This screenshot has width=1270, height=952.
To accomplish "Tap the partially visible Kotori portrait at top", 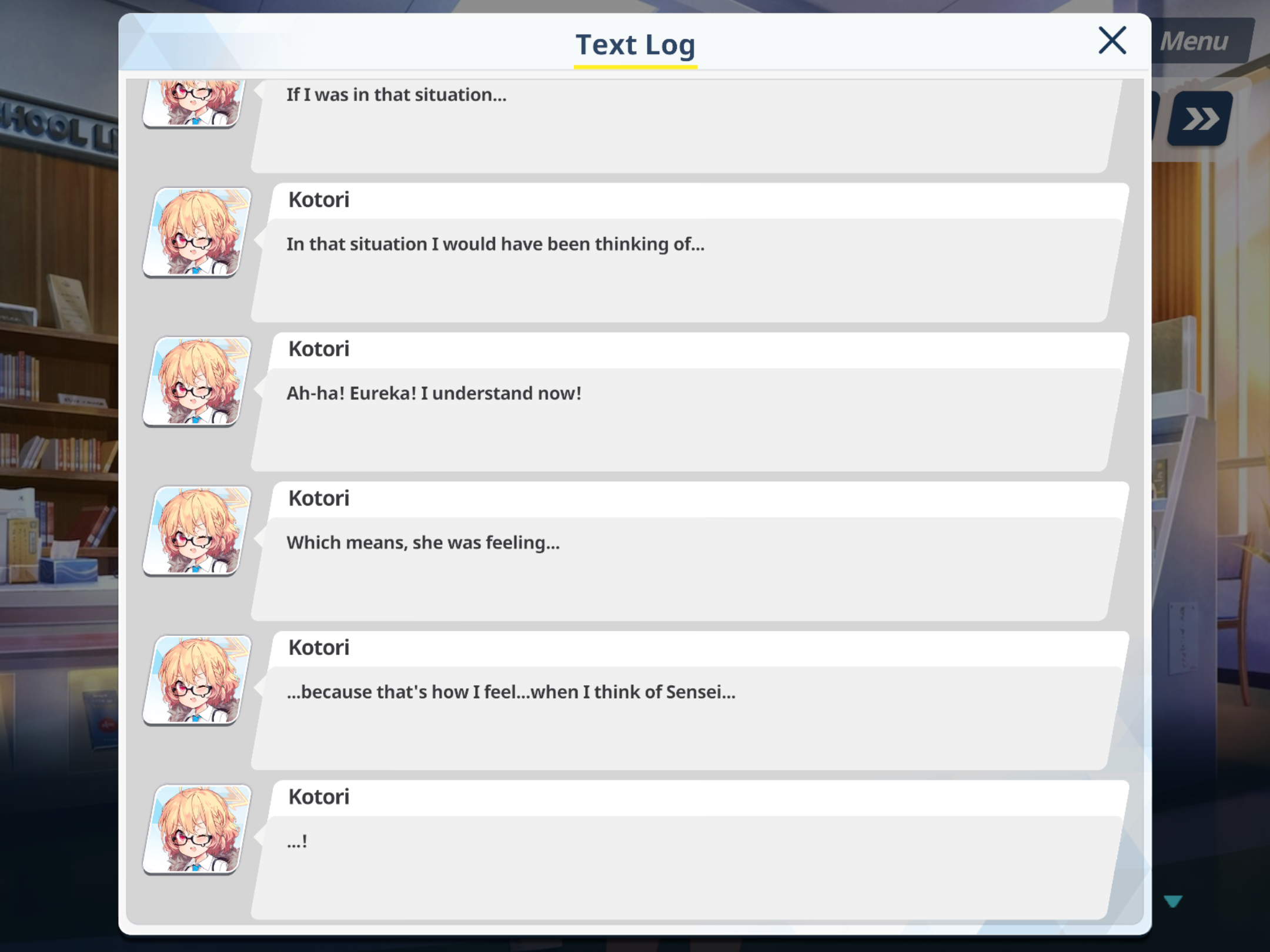I will [193, 104].
